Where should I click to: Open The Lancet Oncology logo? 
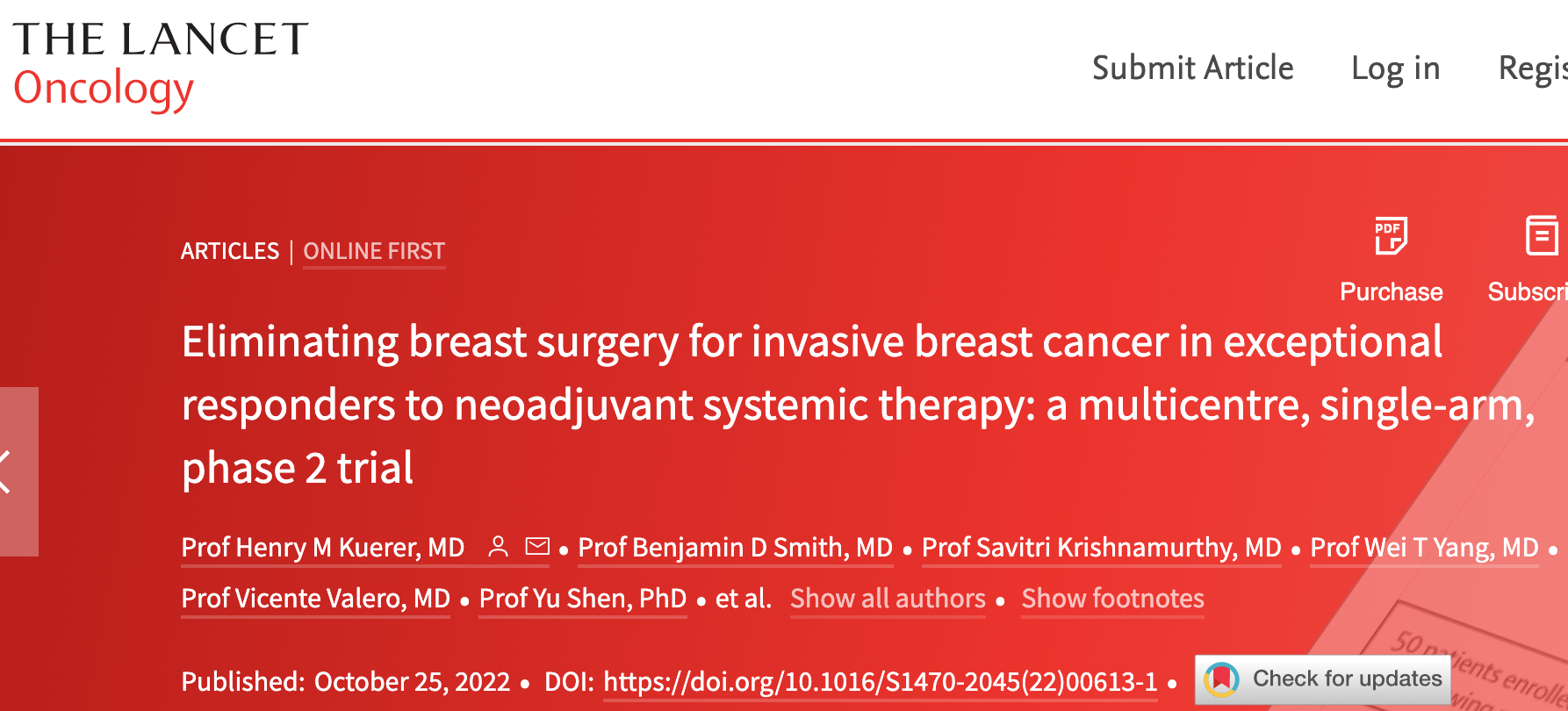tap(161, 67)
